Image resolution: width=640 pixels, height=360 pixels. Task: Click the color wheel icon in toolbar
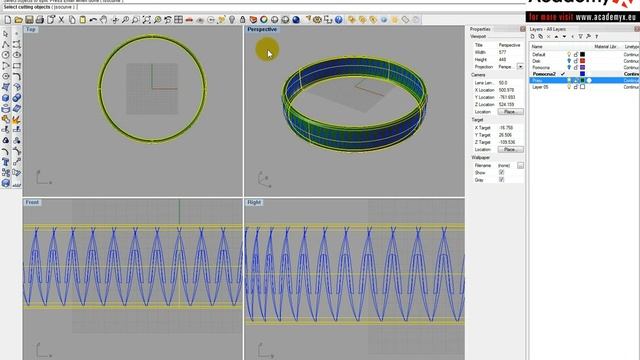pos(264,20)
